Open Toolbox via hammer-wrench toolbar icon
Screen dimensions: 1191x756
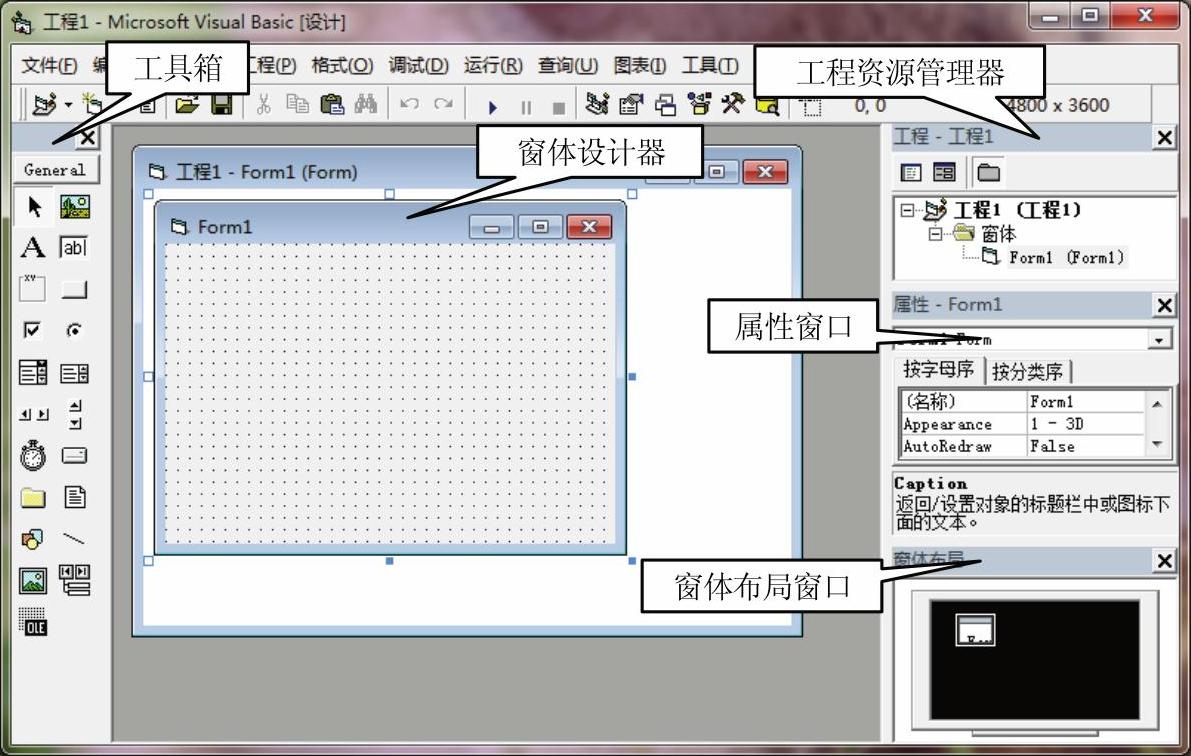click(x=733, y=104)
